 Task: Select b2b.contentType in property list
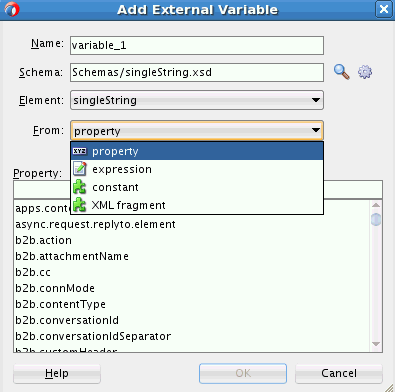60,304
